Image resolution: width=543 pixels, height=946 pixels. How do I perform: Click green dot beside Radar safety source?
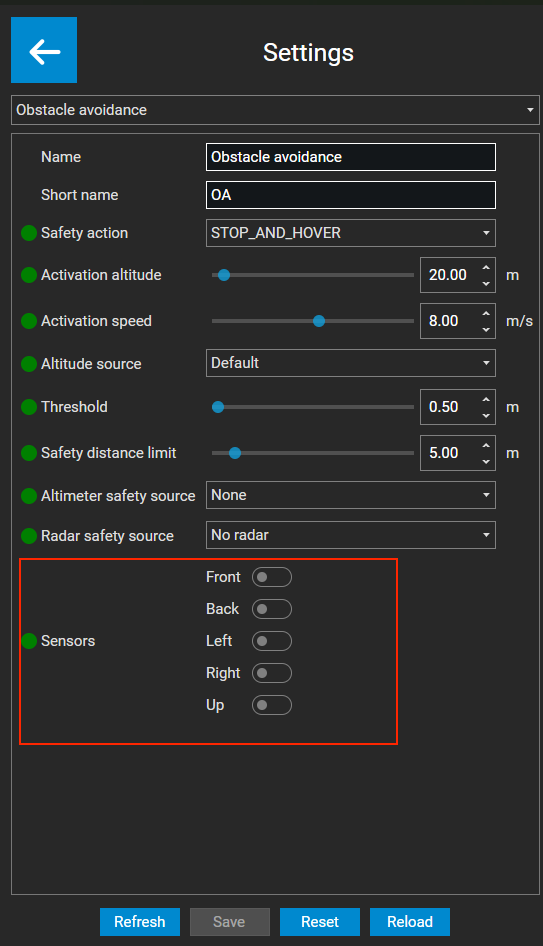click(x=29, y=536)
